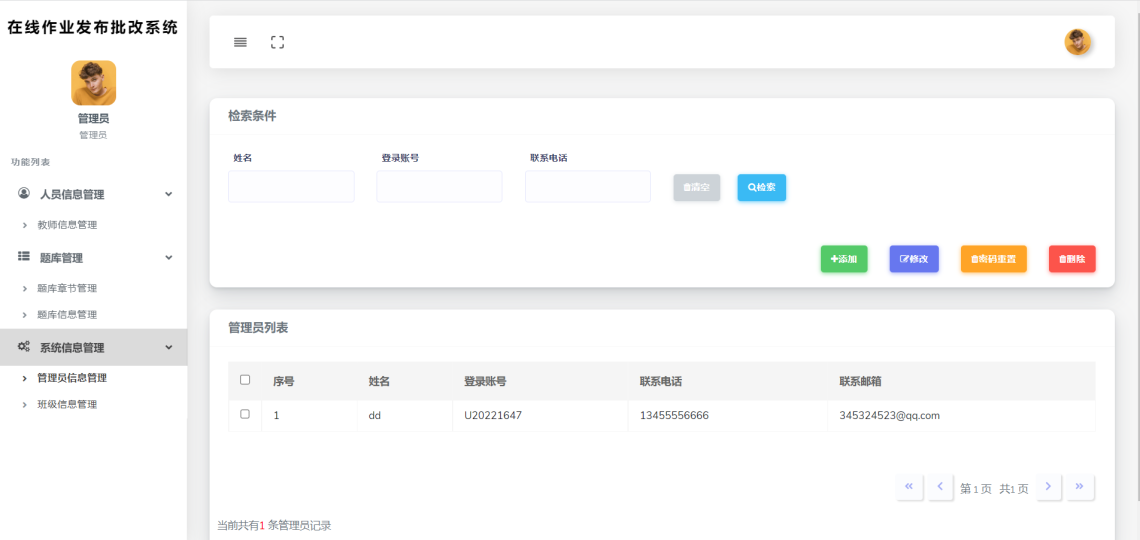Click the 在线作业发布批改系统 title
Screen dimensions: 1140x540
pyautogui.click(x=92, y=28)
